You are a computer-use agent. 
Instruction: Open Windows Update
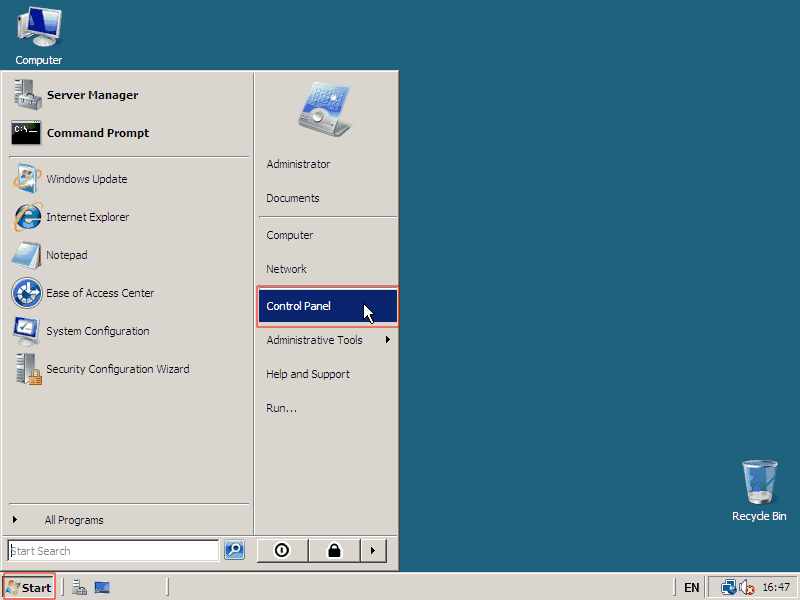pyautogui.click(x=86, y=179)
